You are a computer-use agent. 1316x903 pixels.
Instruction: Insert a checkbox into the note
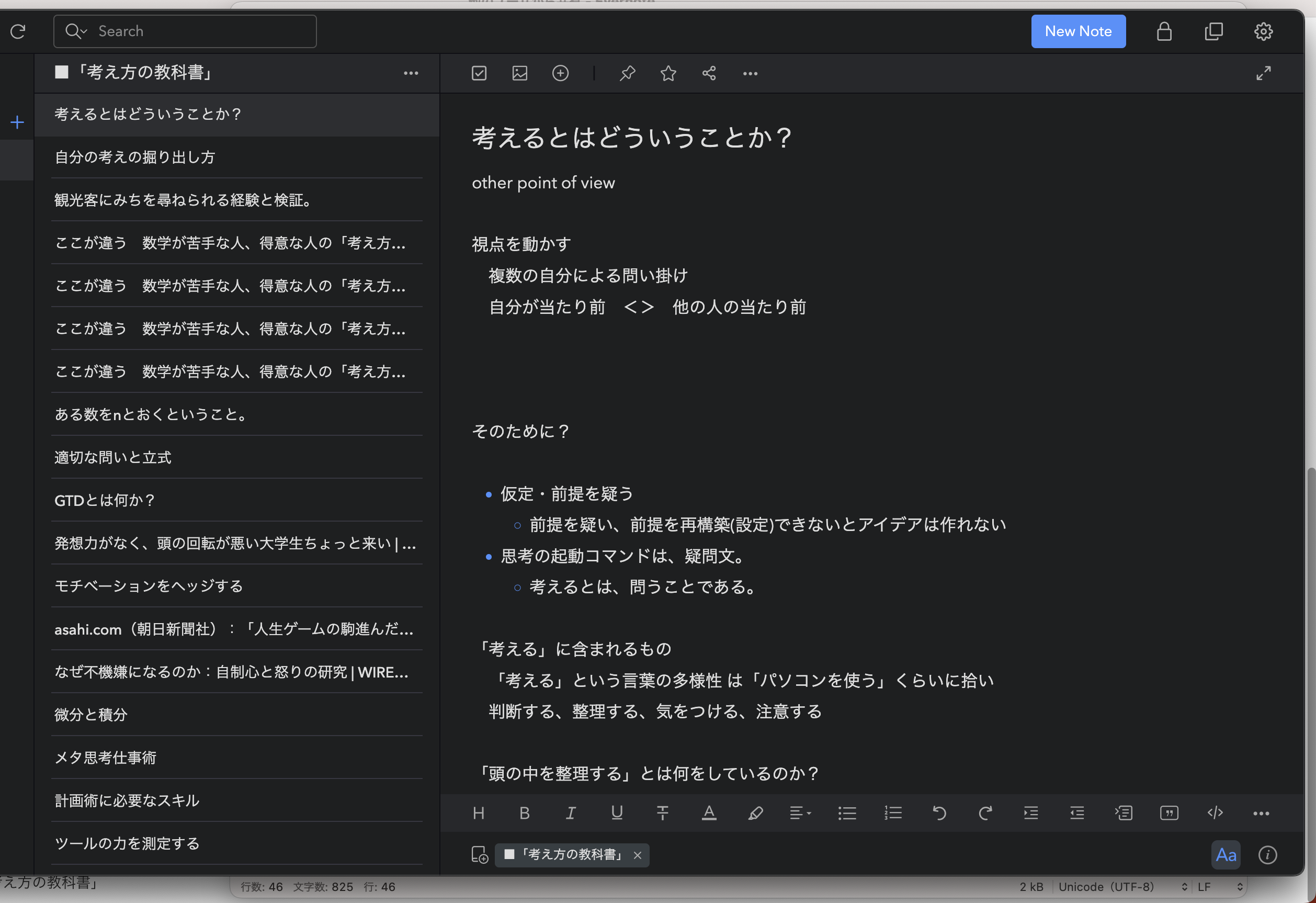(479, 73)
